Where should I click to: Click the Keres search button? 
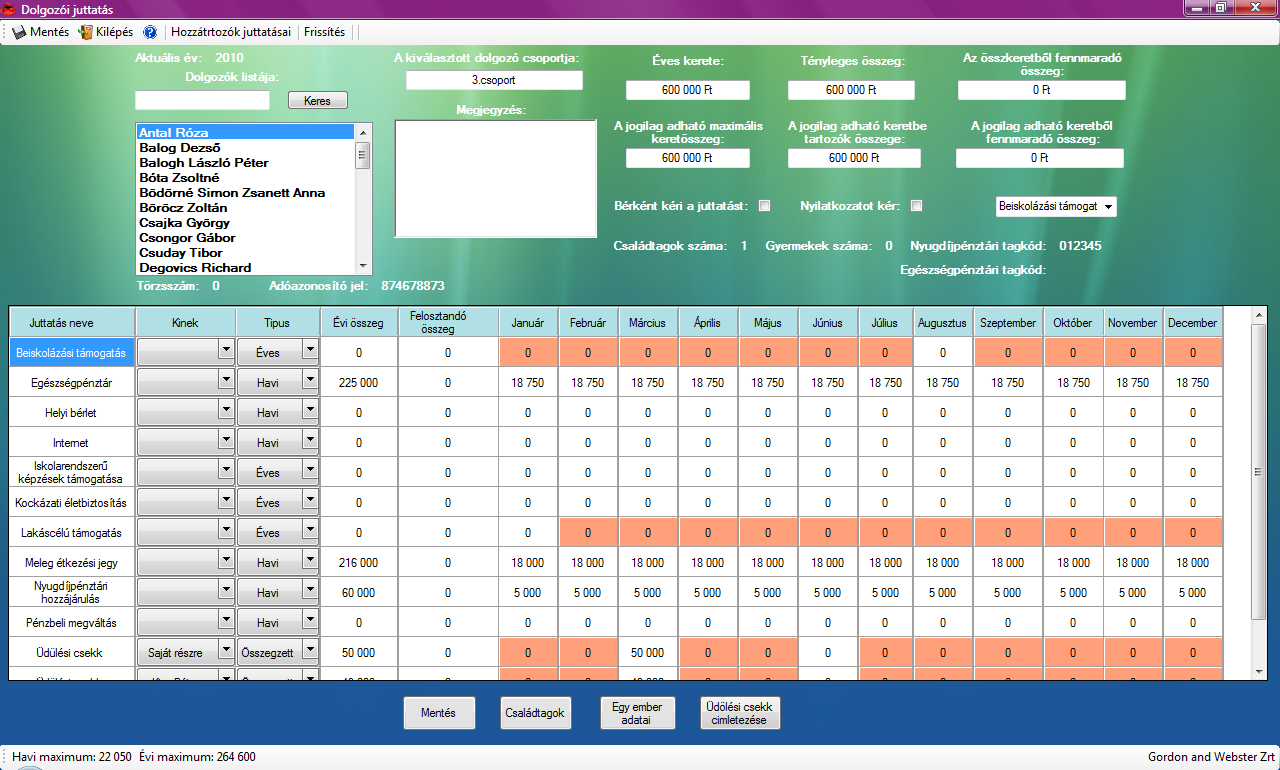[317, 101]
